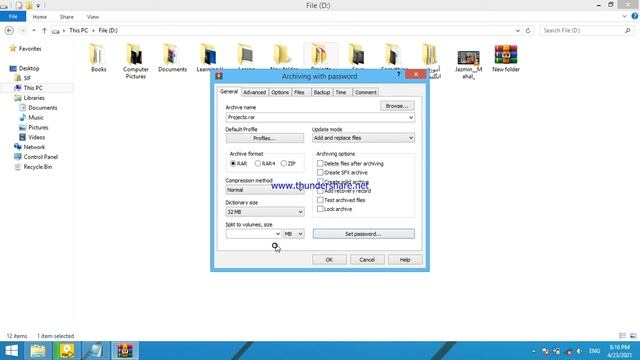Click the search magnifier icon
The width and height of the screenshot is (640, 360).
pyautogui.click(x=627, y=31)
